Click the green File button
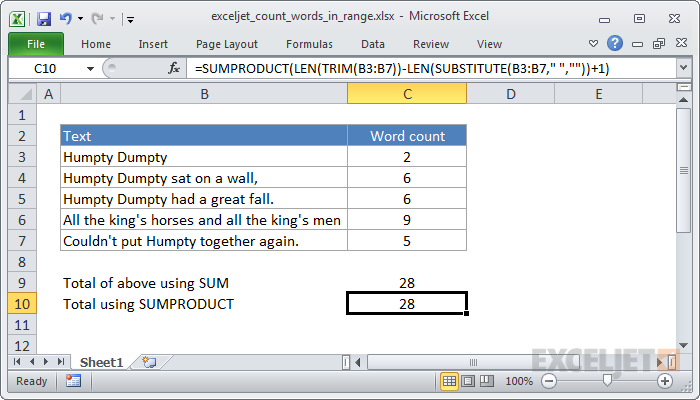This screenshot has width=700, height=400. click(x=35, y=44)
